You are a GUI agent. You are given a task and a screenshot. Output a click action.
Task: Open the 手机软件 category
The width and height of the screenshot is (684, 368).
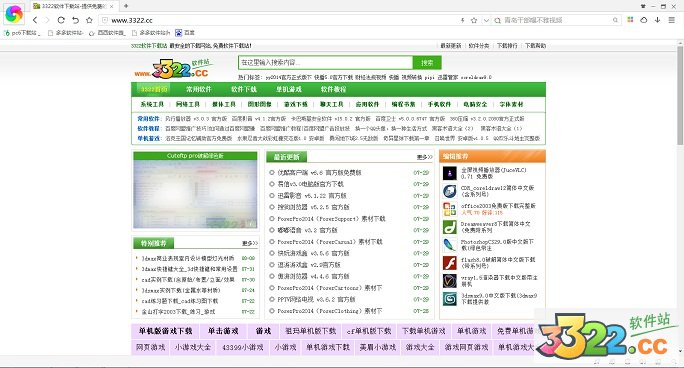point(439,104)
